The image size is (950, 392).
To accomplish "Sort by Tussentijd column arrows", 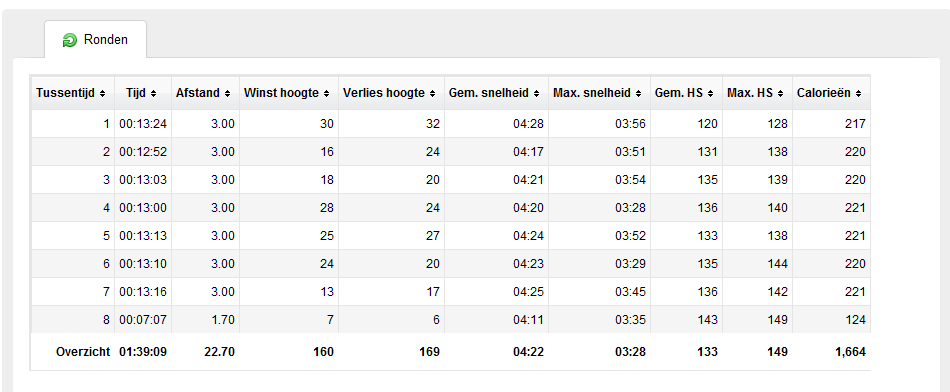I will coord(102,93).
